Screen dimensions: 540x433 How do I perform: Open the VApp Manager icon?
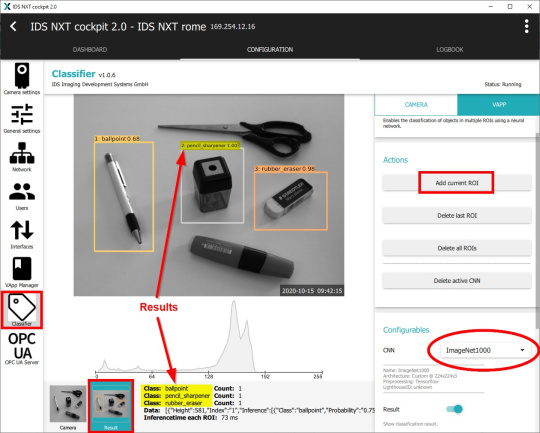(x=22, y=272)
